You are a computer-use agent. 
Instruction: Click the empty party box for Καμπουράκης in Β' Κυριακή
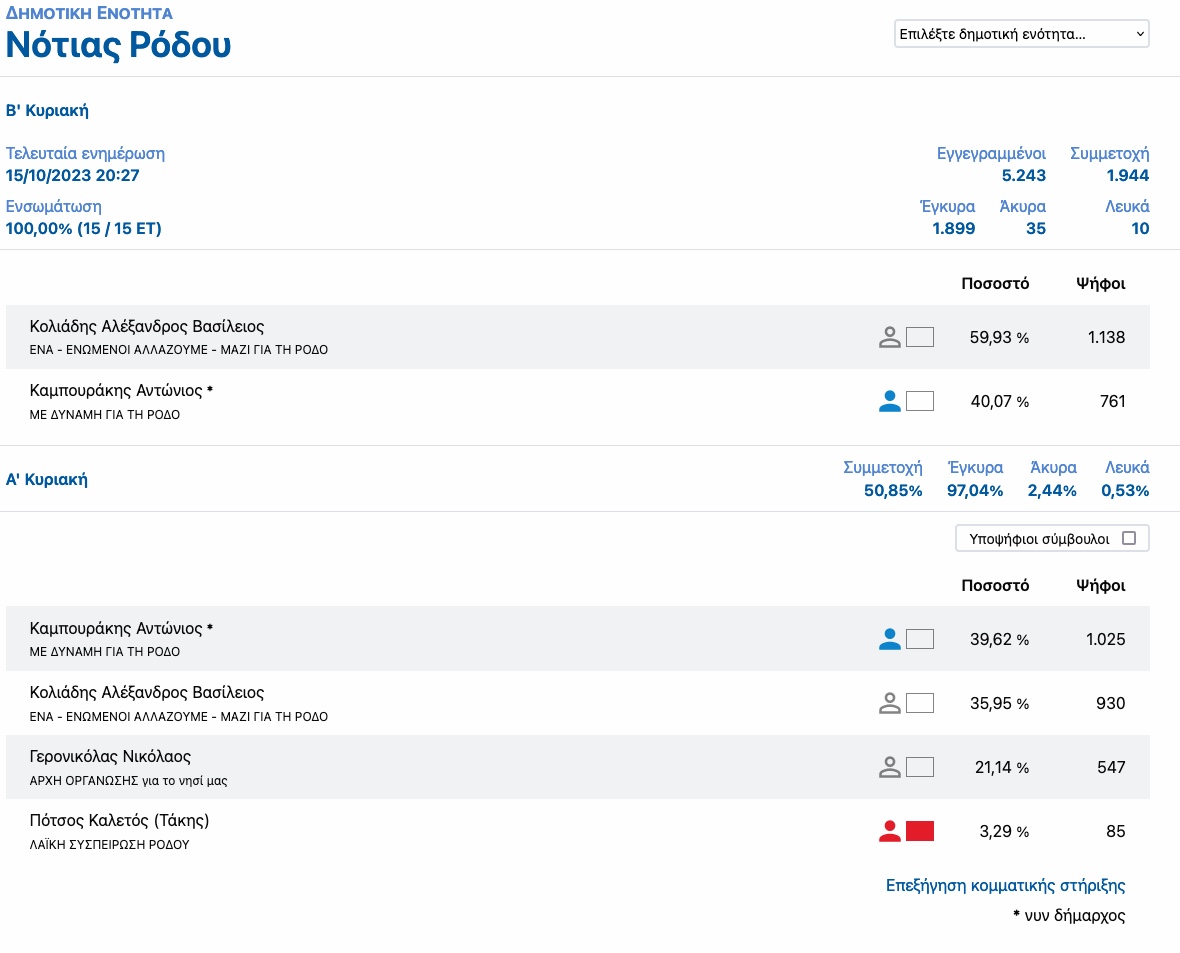click(920, 401)
